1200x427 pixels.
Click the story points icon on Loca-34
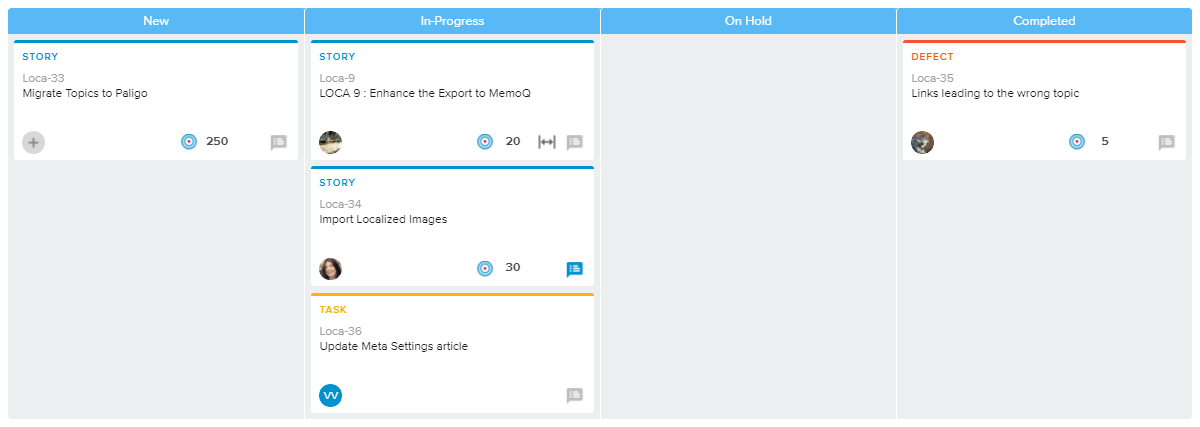pos(485,268)
